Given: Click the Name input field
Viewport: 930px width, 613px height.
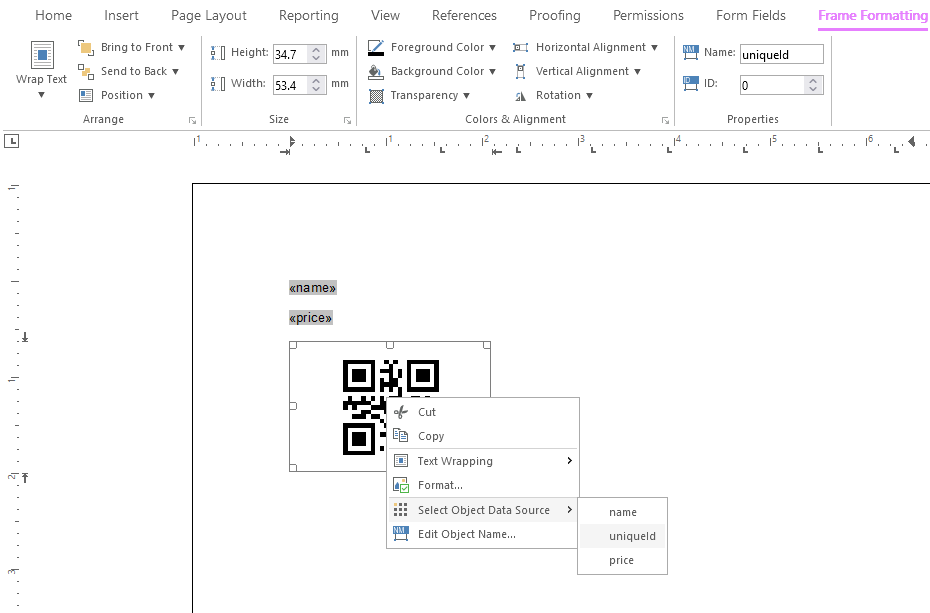Looking at the screenshot, I should [x=782, y=55].
